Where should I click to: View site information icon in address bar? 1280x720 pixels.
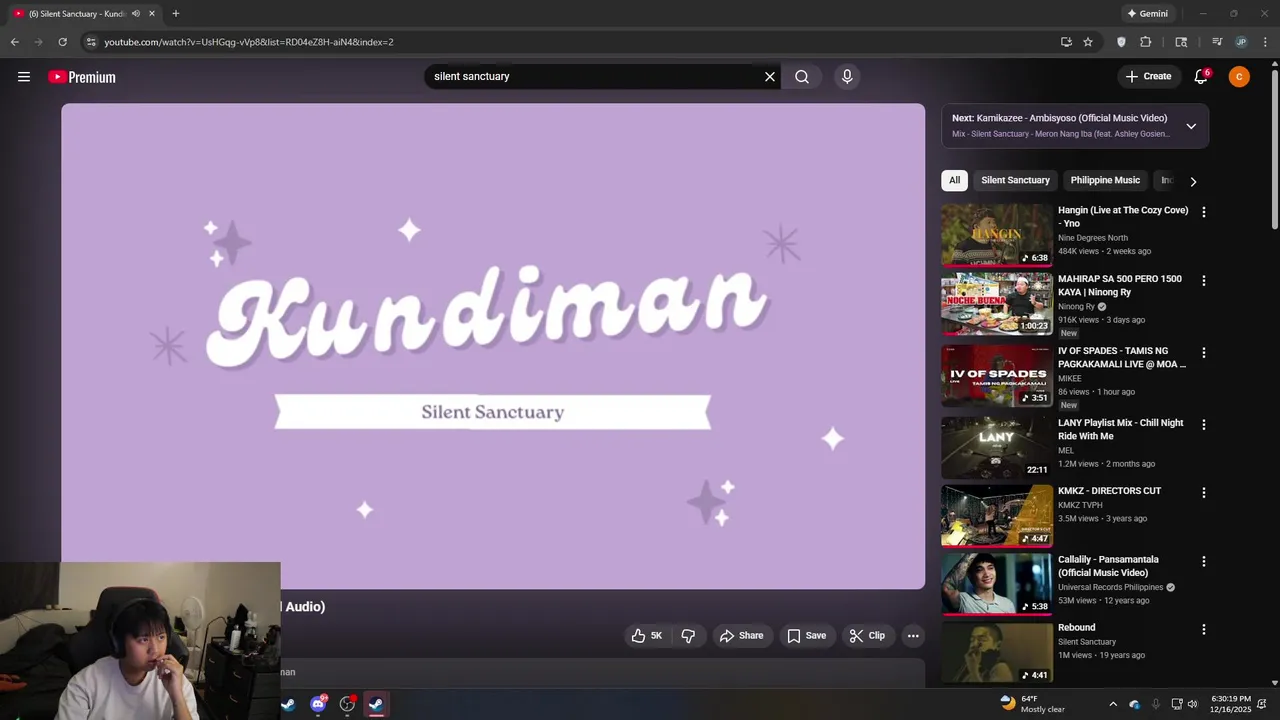(x=91, y=42)
